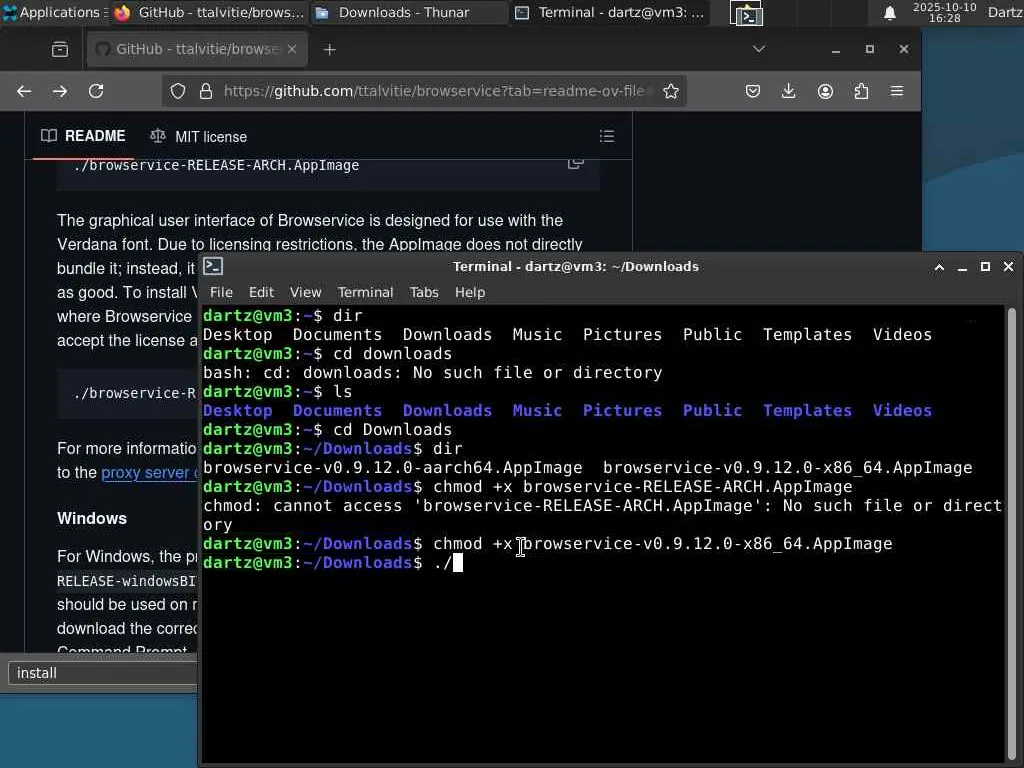1024x768 pixels.
Task: Open README outline list icon
Action: (607, 136)
